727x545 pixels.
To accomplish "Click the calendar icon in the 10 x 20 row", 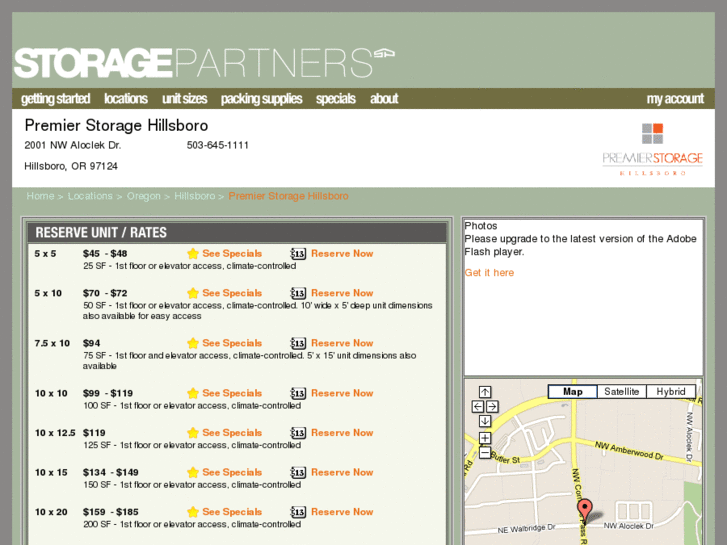I will pos(298,512).
